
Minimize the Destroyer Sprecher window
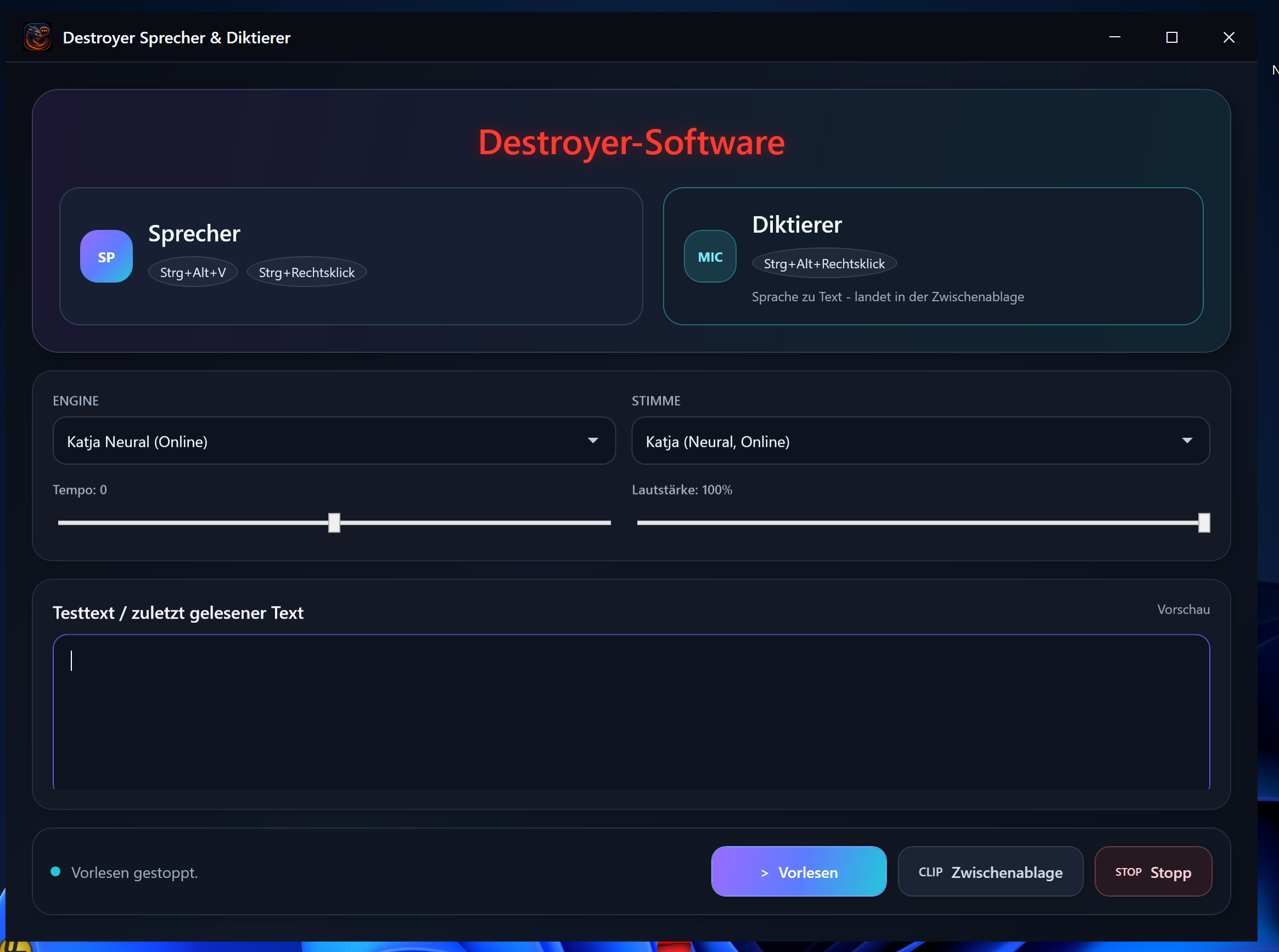click(1115, 37)
